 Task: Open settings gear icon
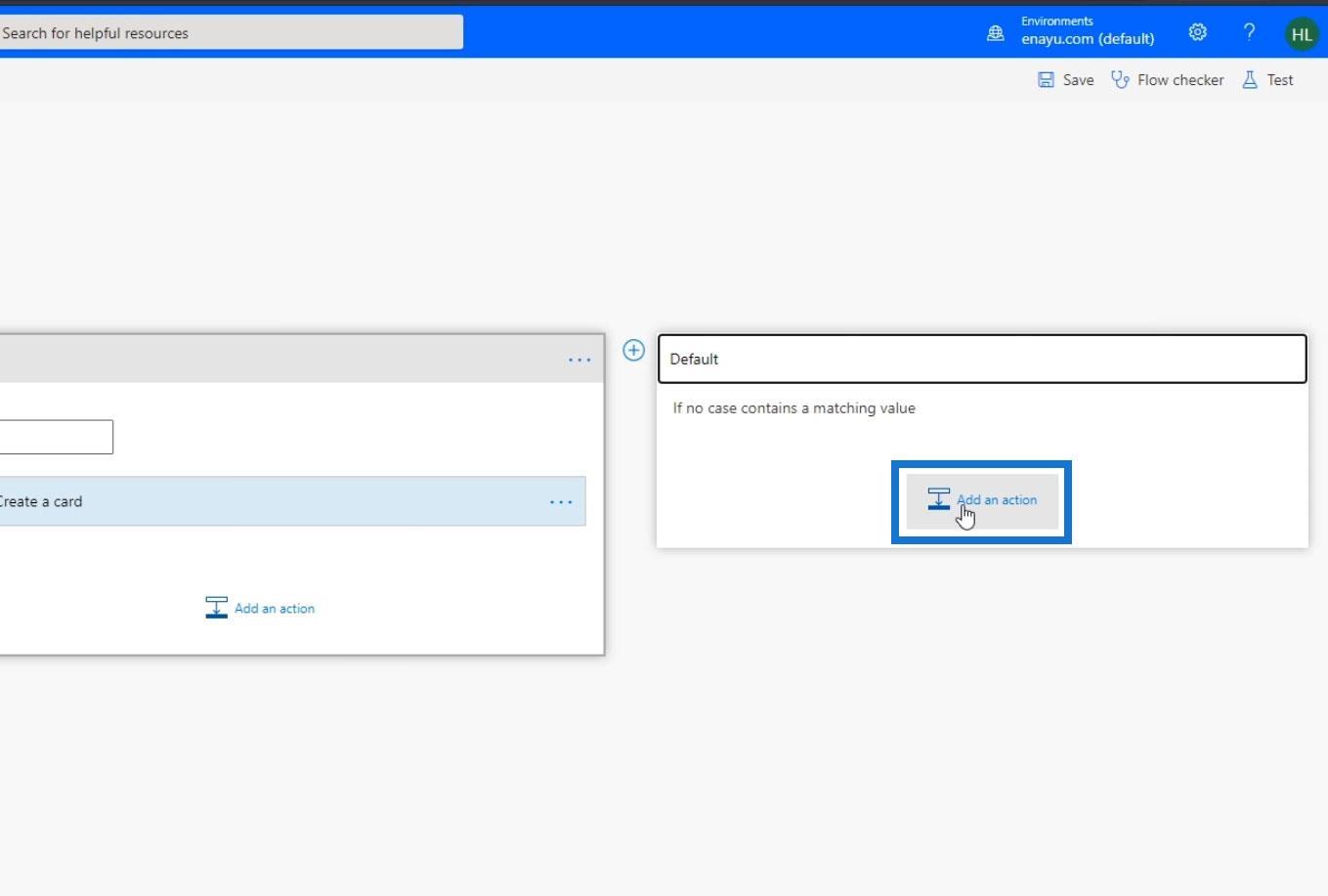click(1197, 32)
